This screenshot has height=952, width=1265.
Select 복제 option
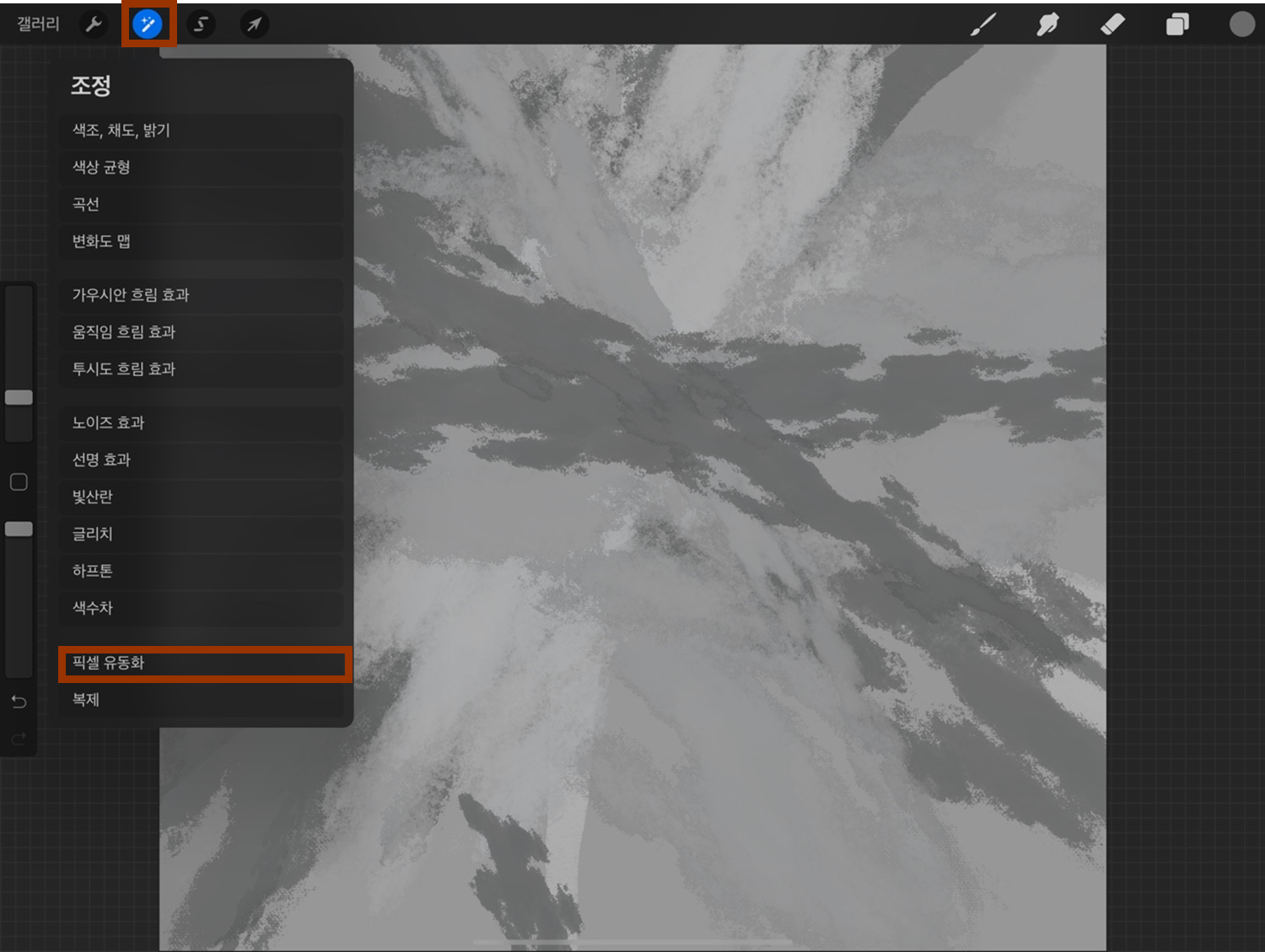[x=202, y=700]
